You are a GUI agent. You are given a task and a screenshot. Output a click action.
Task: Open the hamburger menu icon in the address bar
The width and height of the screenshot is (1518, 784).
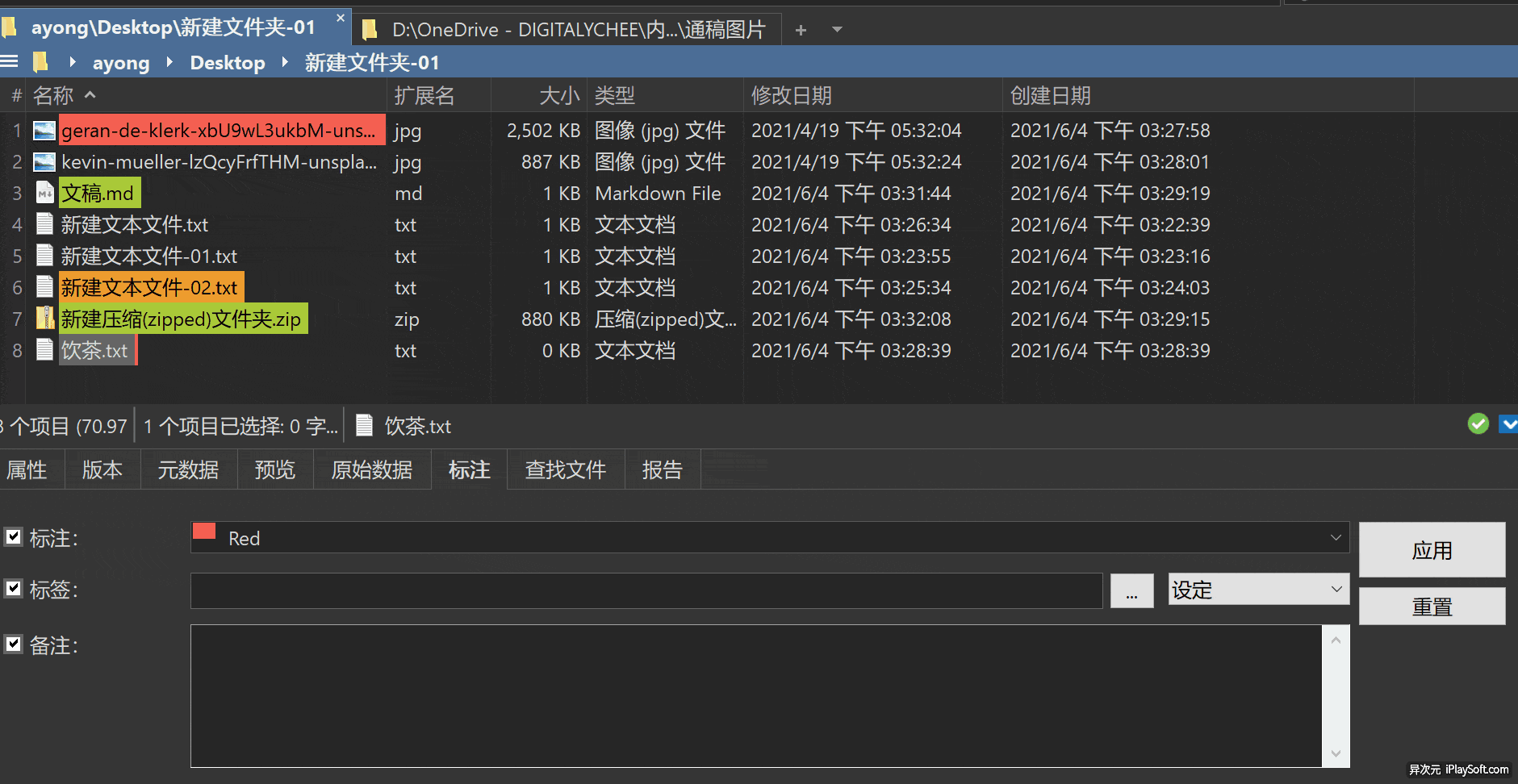point(9,61)
